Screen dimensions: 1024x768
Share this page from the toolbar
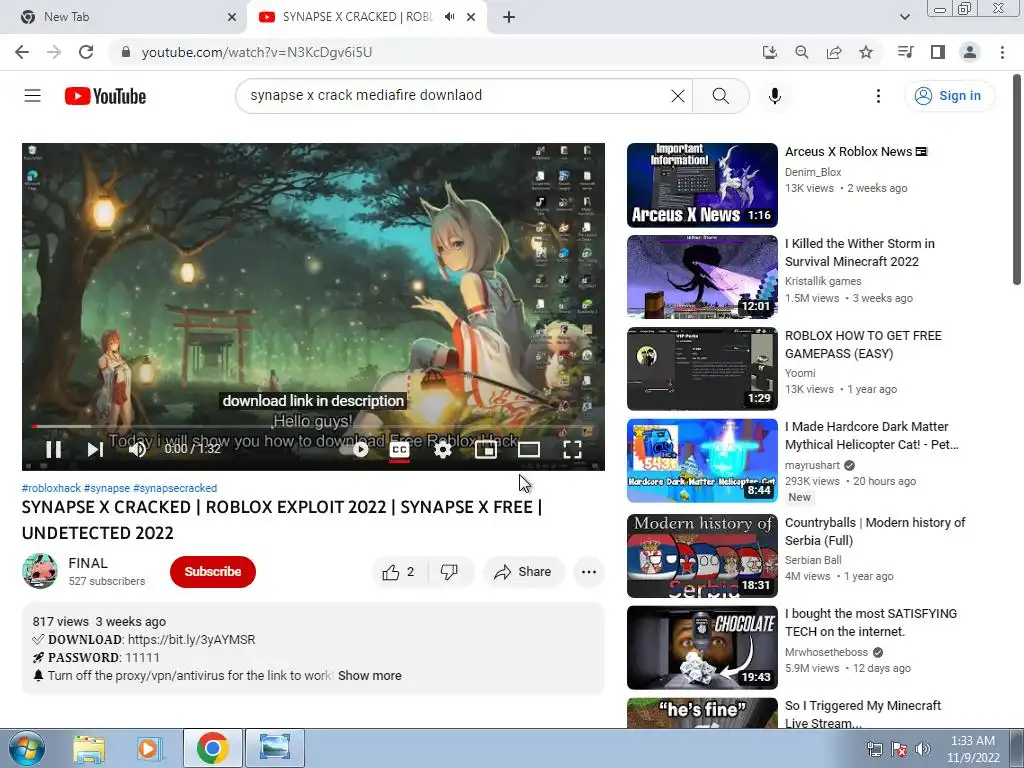pos(834,52)
